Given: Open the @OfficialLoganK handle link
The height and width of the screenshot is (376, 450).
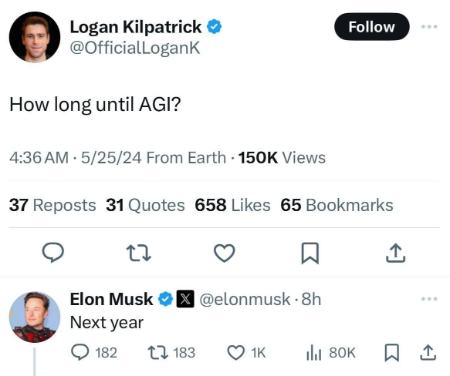Looking at the screenshot, I should 135,48.
